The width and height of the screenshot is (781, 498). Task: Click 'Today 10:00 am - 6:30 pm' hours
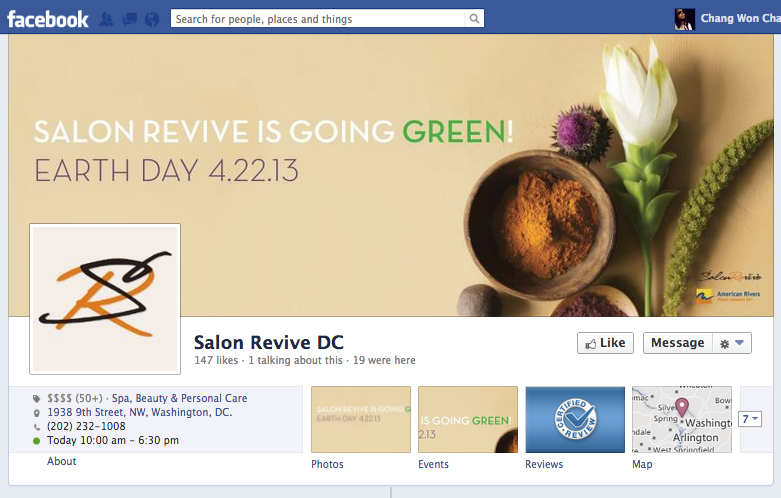click(x=113, y=440)
